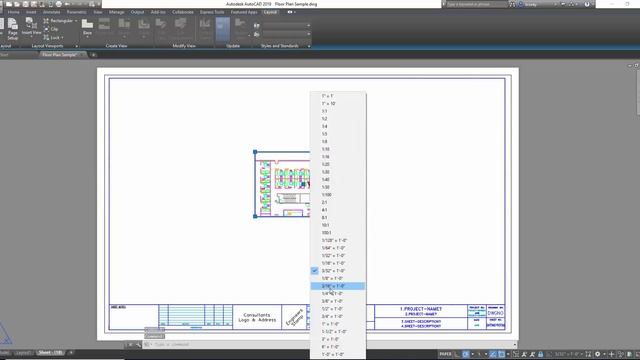Click the workspace switching gear icon
Screen dimensions: 640x360
click(x=598, y=354)
